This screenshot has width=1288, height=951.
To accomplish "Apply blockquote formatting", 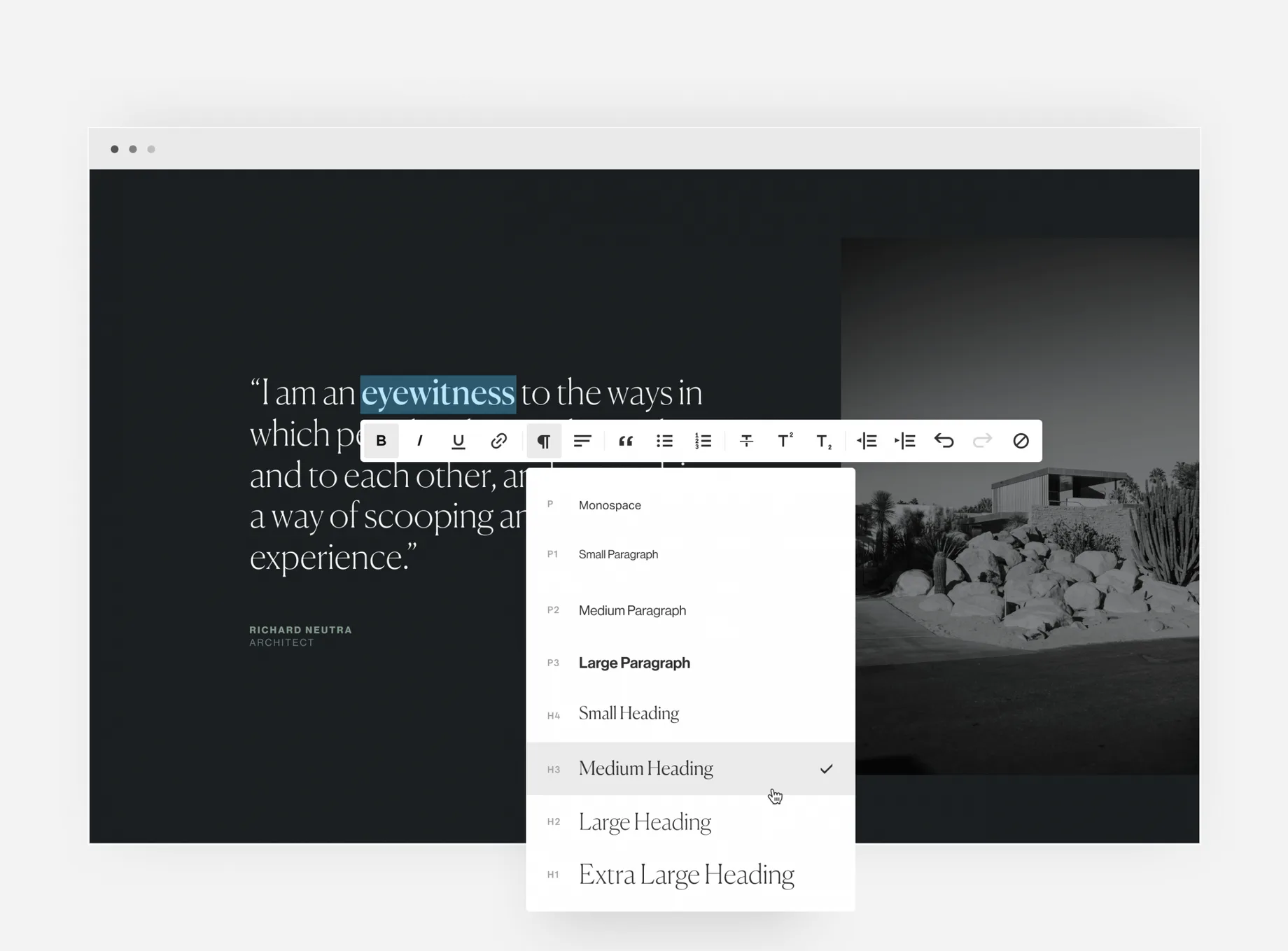I will point(626,441).
